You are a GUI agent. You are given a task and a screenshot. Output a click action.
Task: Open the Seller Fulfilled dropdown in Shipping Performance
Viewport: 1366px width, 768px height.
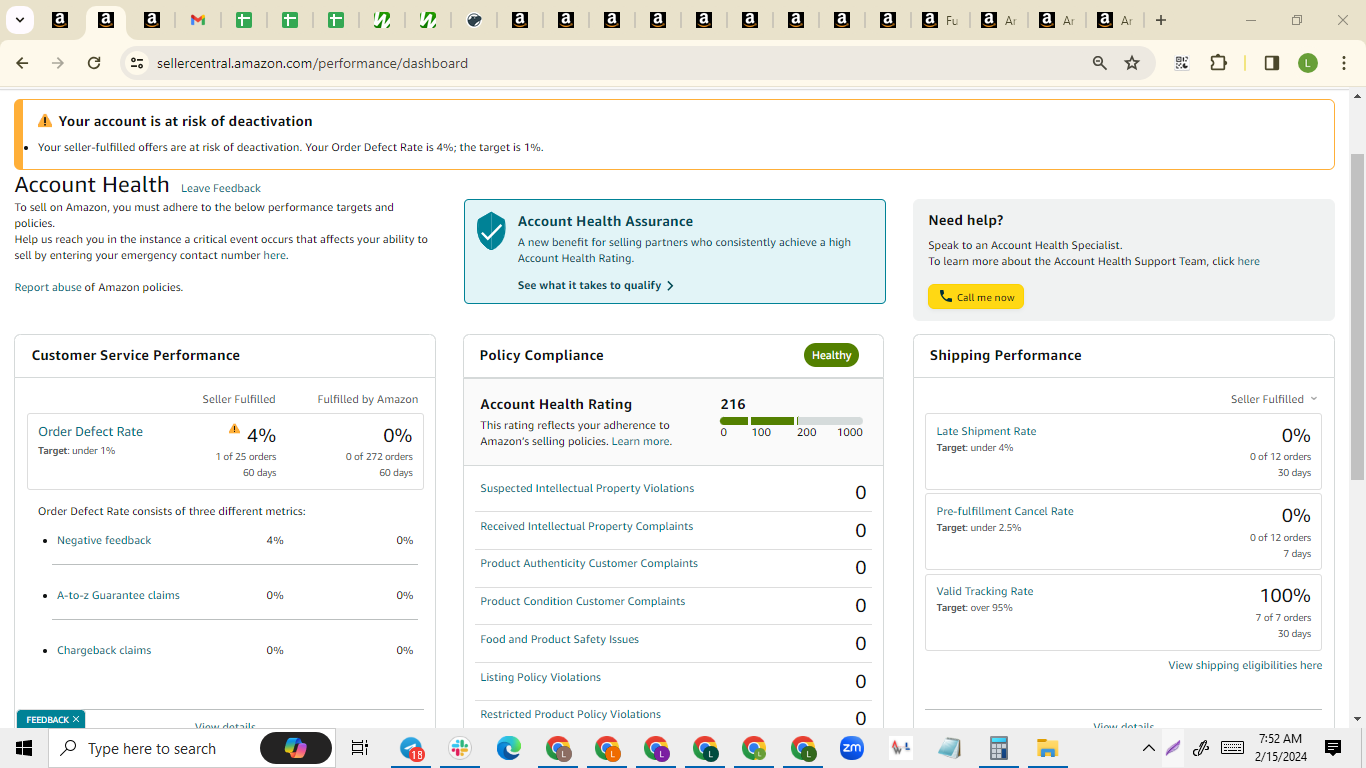(x=1274, y=399)
